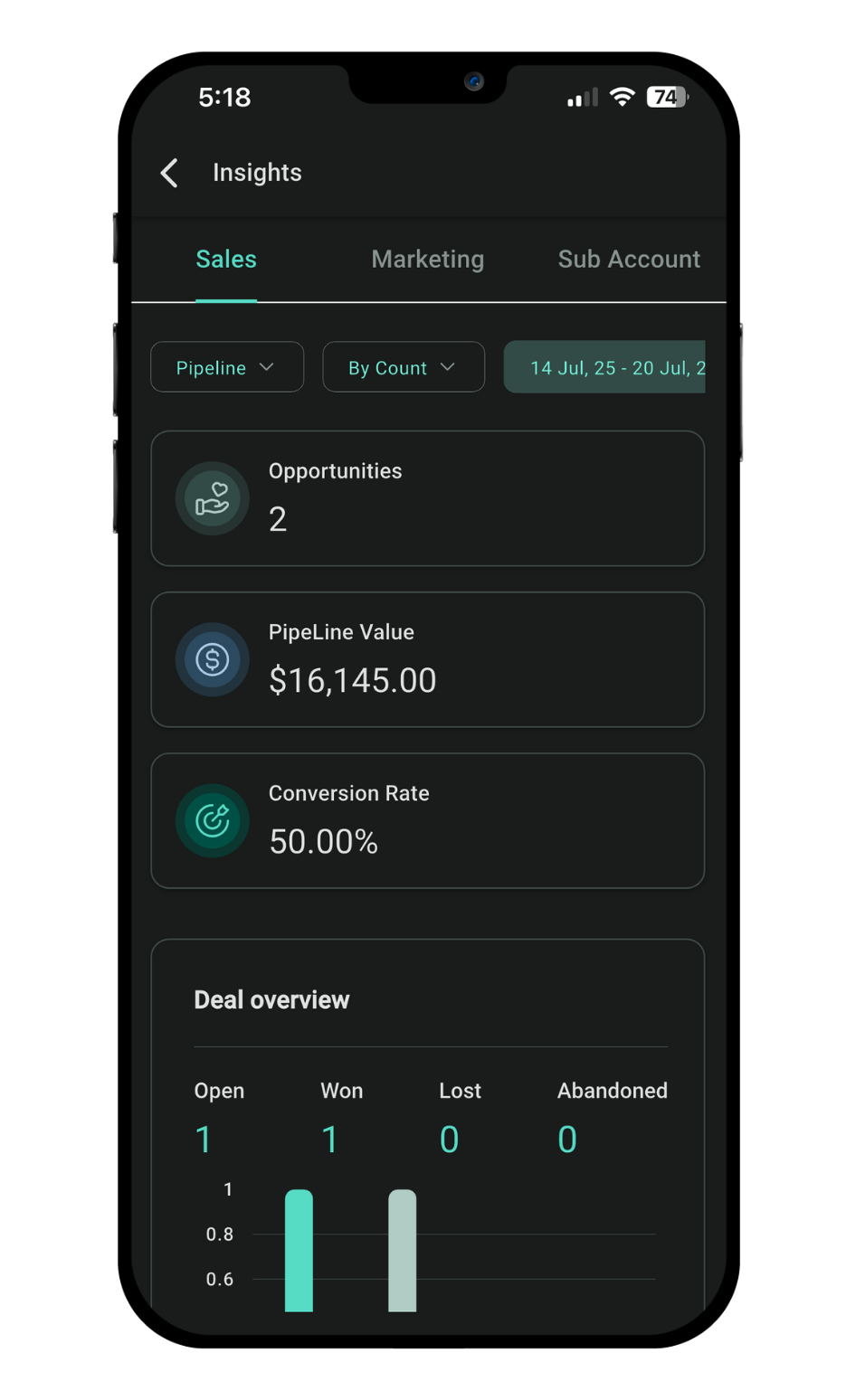Tap the Opportunities hand-heart icon

(x=212, y=498)
